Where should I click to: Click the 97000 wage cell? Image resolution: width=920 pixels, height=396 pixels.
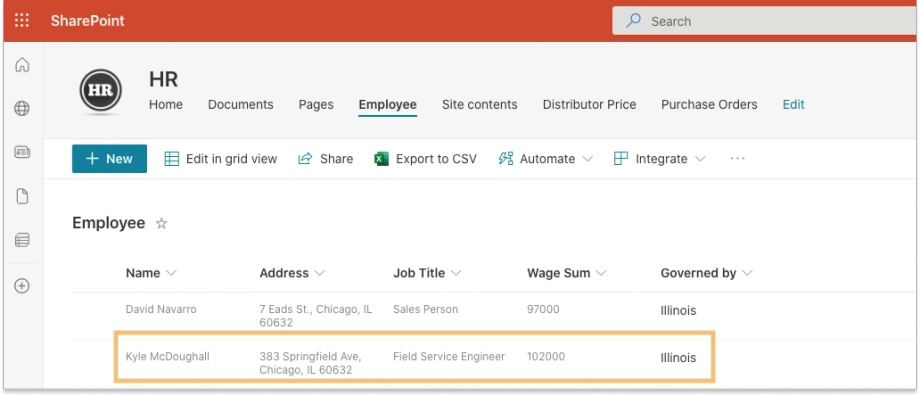[543, 309]
